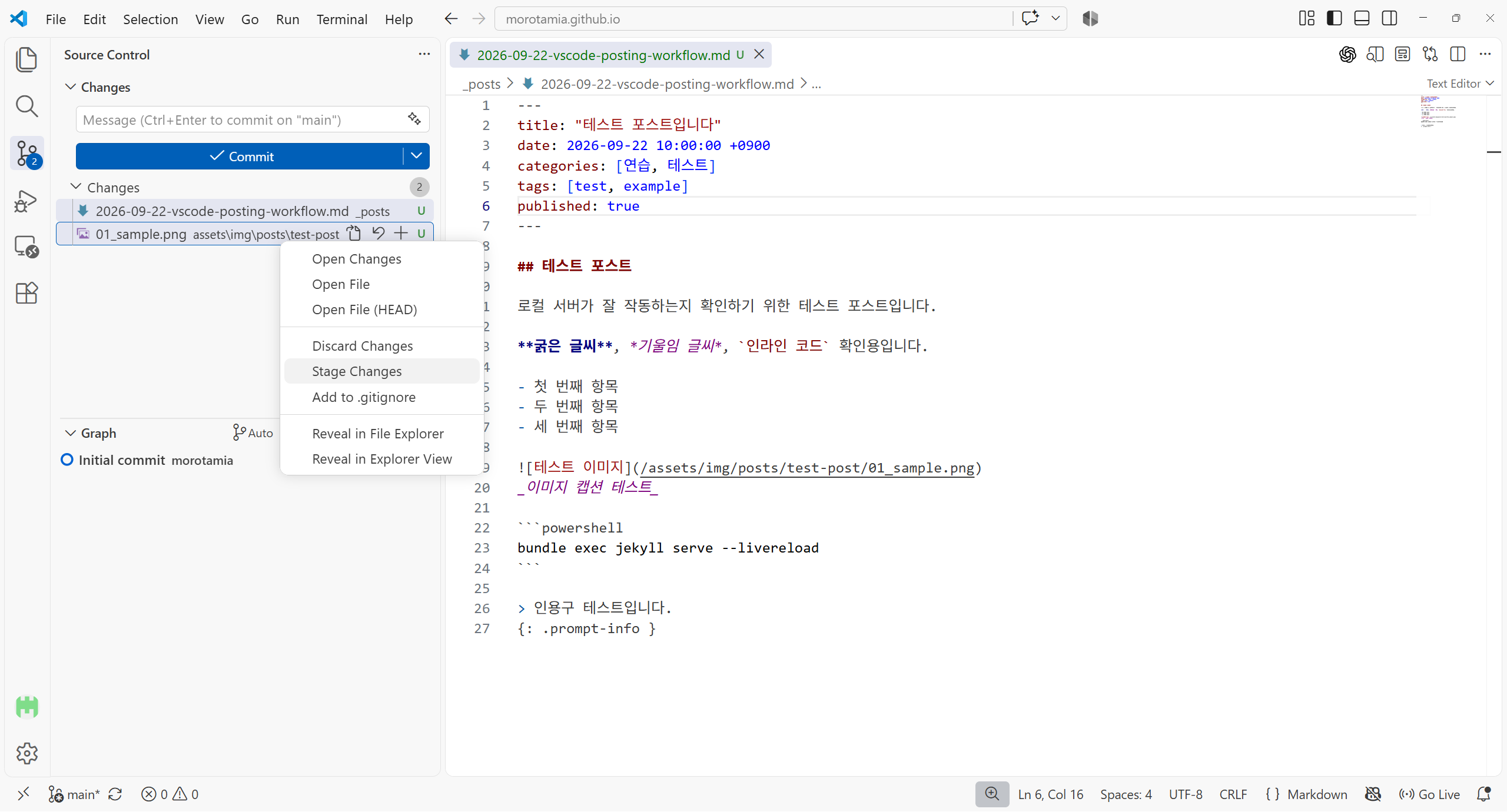Toggle Auto in the Graph header

click(x=253, y=433)
